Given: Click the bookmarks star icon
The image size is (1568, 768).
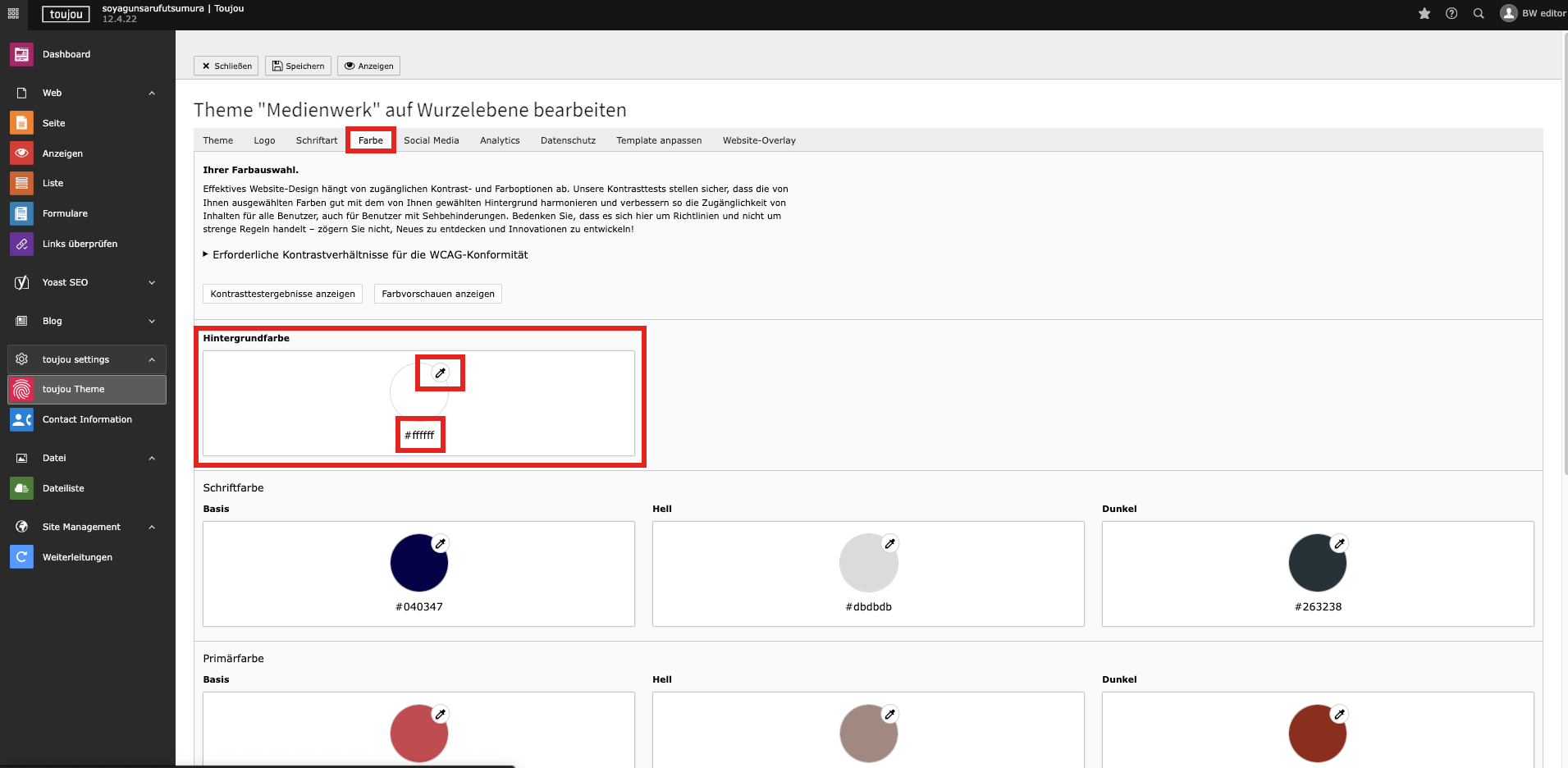Looking at the screenshot, I should pos(1424,13).
